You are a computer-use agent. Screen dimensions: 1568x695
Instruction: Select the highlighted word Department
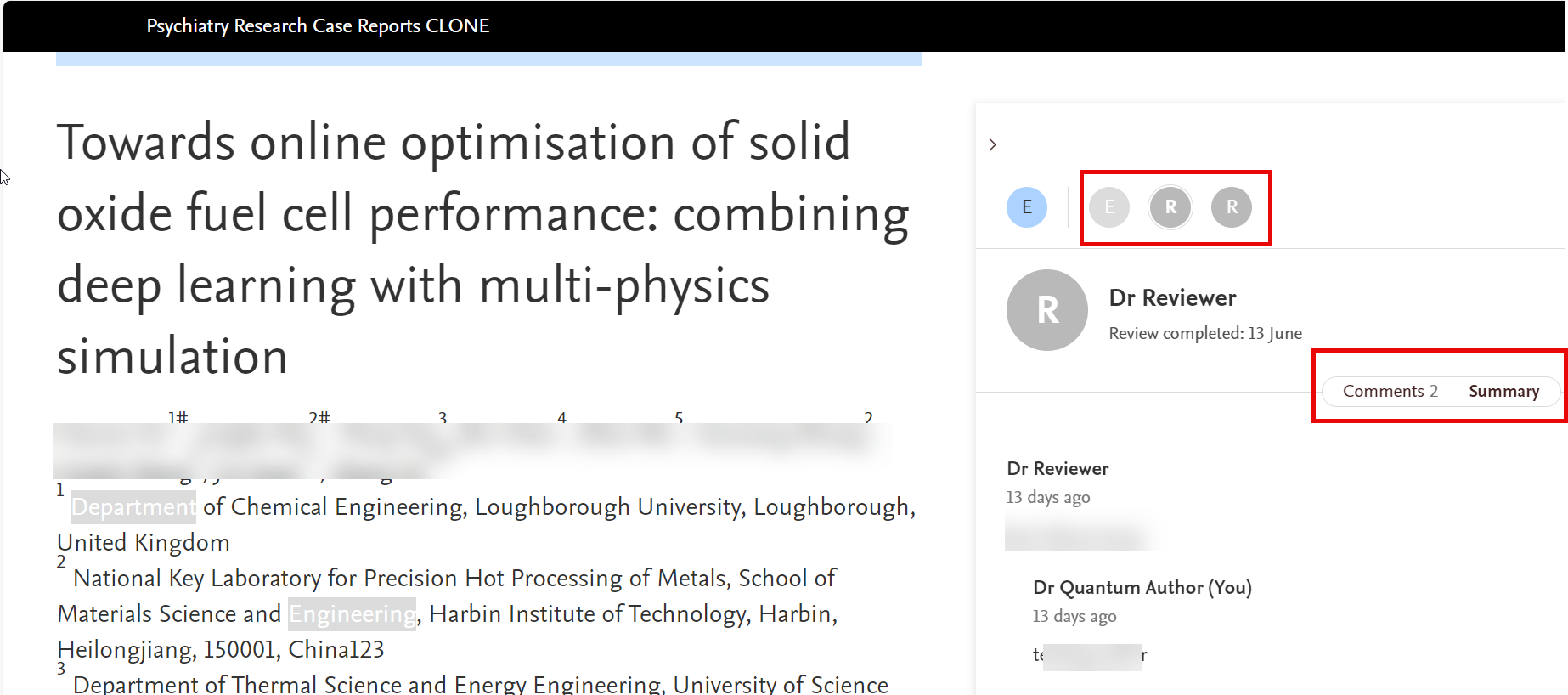click(x=133, y=507)
